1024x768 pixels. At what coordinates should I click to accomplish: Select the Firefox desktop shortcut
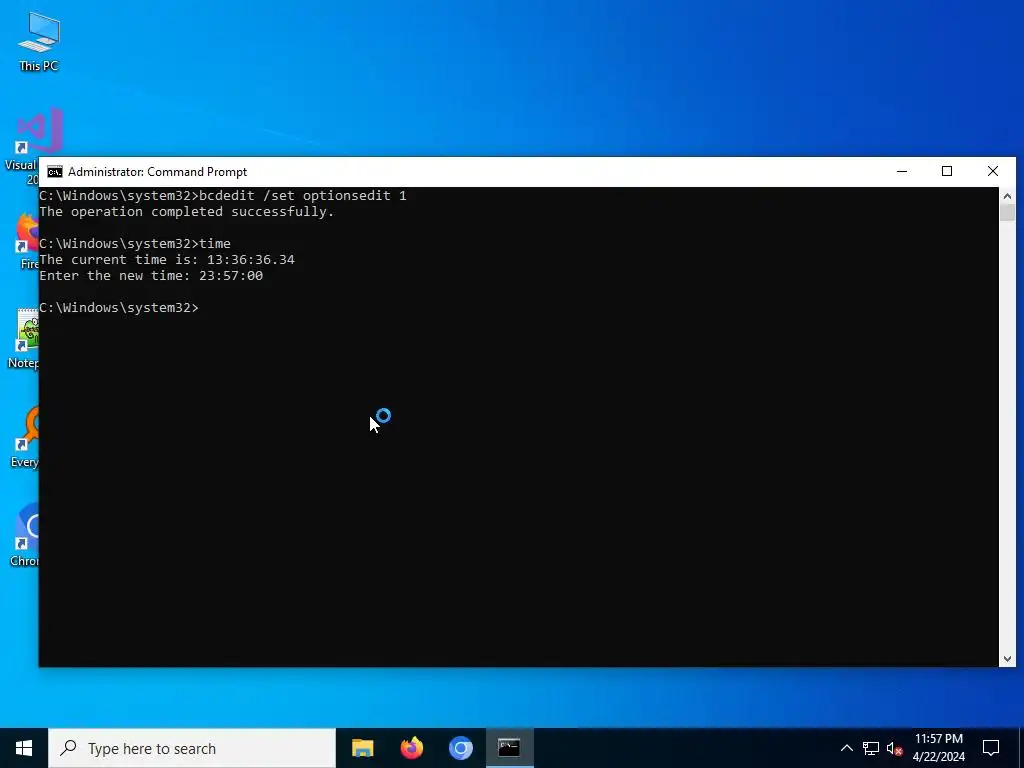point(26,240)
